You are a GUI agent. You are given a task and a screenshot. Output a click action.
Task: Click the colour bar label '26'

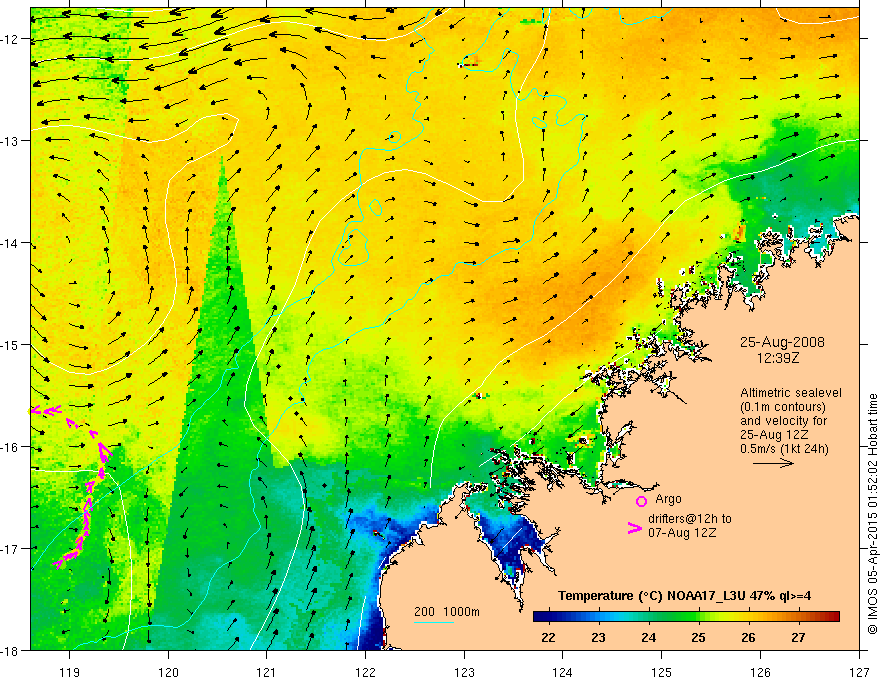[748, 638]
